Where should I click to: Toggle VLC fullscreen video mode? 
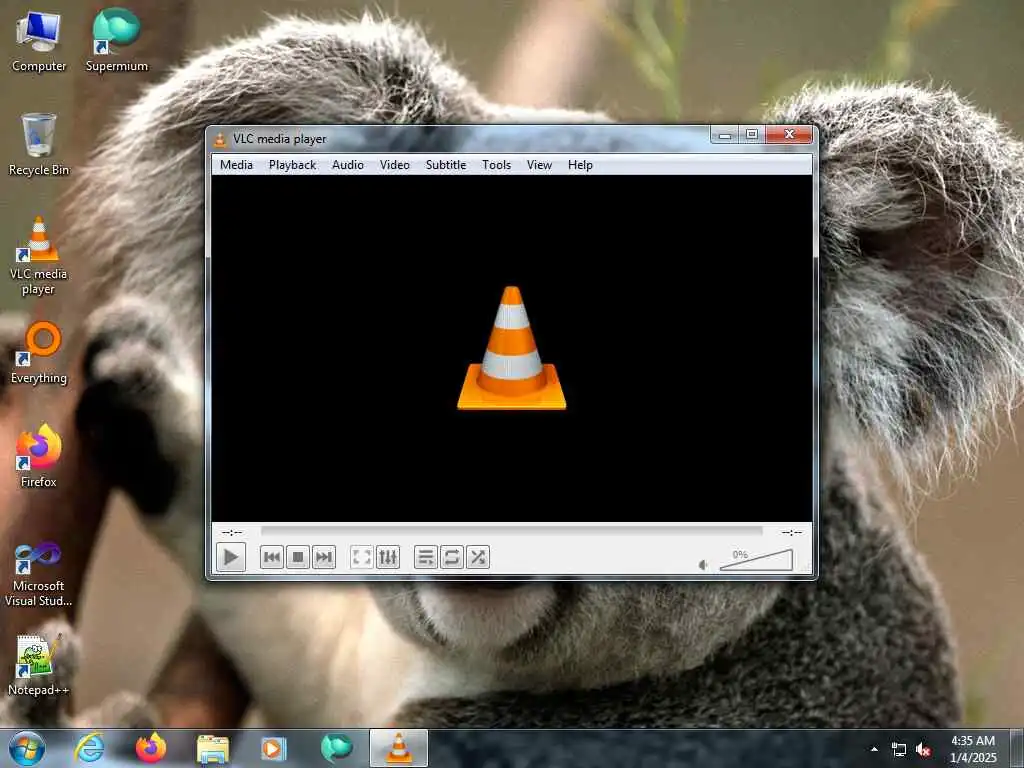tap(361, 557)
